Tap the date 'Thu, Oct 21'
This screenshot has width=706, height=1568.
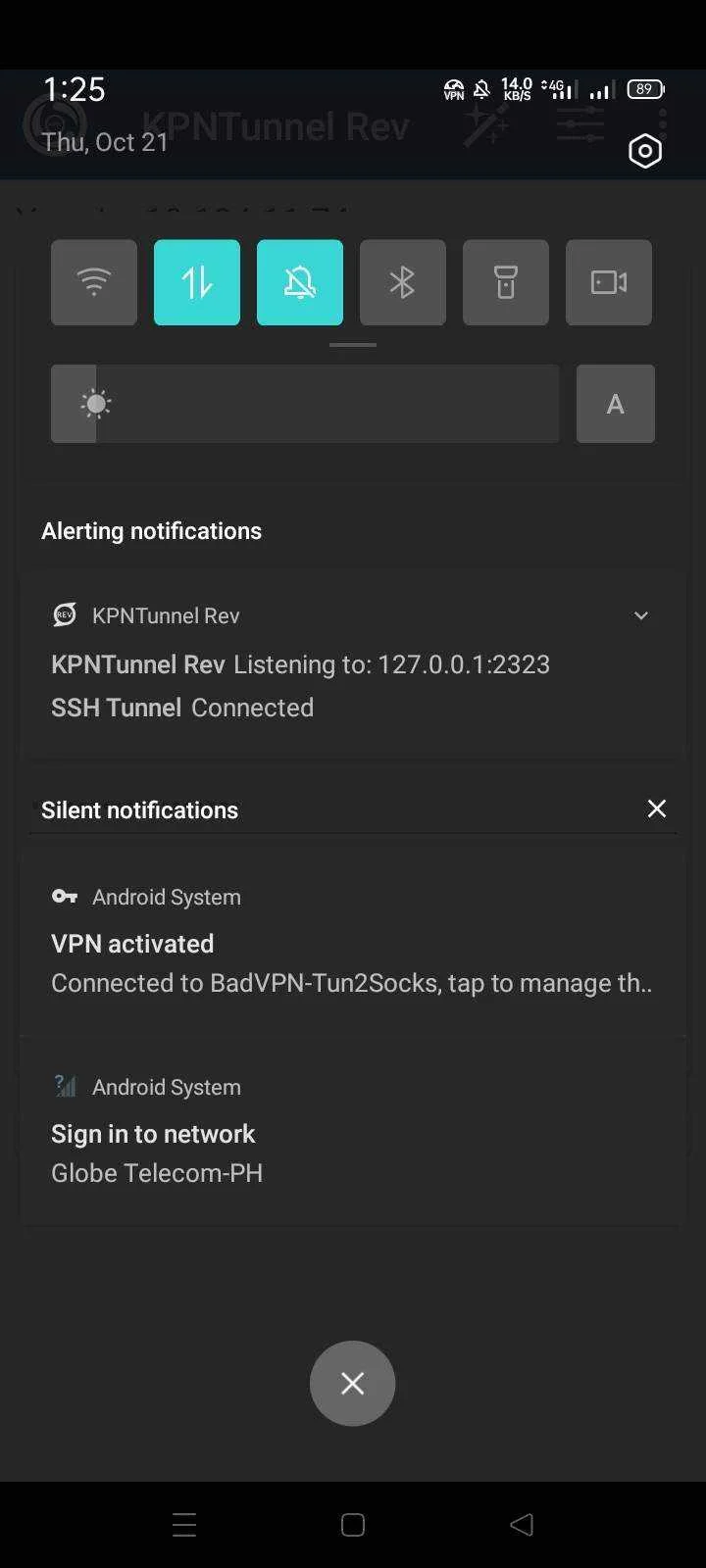(x=105, y=142)
